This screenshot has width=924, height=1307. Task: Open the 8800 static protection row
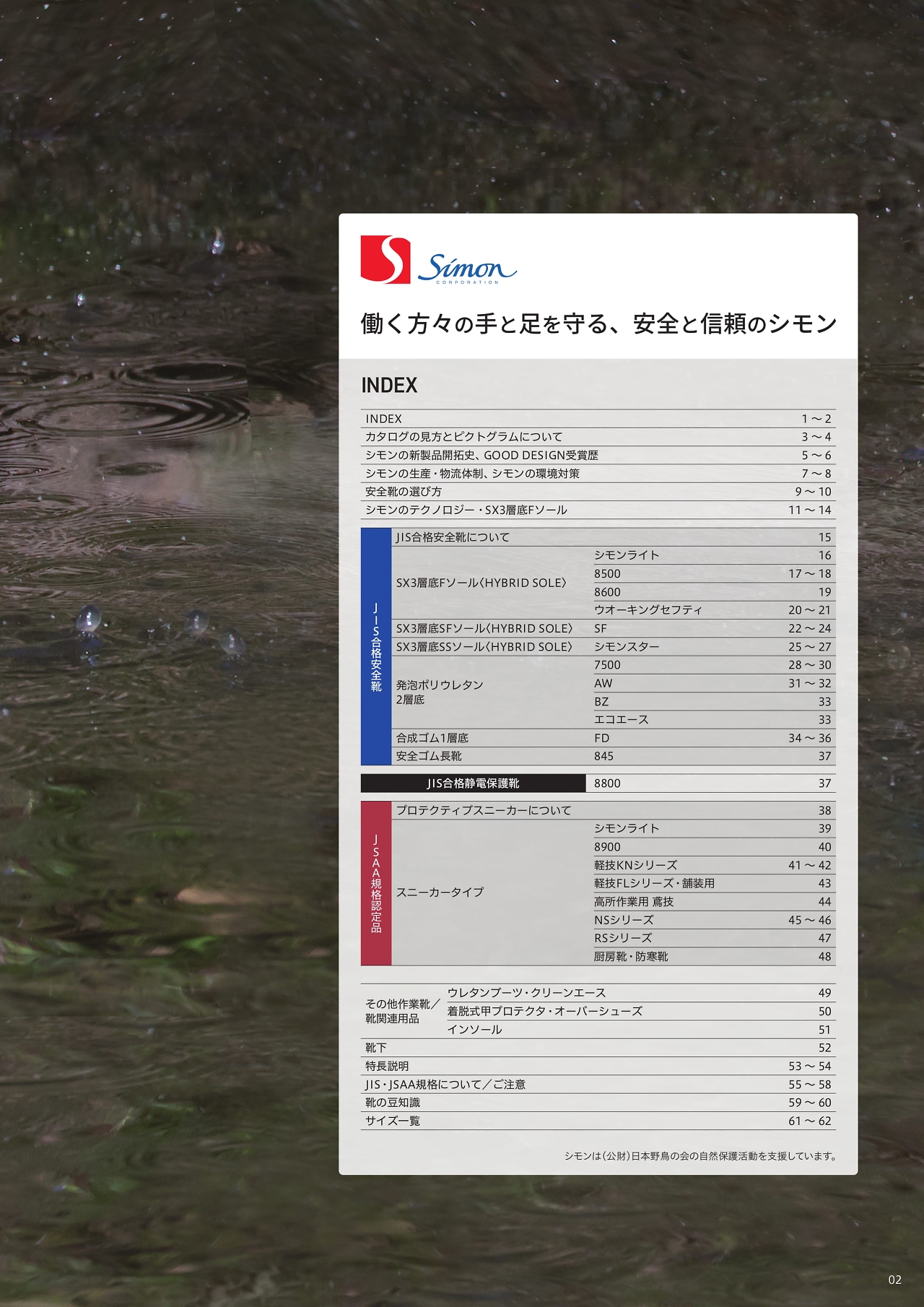tap(607, 783)
